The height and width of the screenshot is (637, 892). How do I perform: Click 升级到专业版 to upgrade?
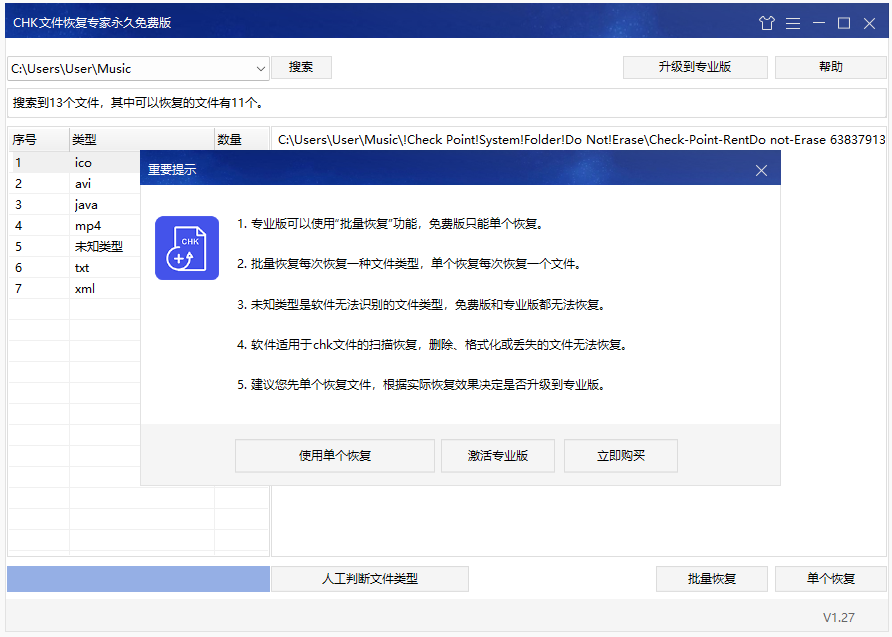[695, 67]
